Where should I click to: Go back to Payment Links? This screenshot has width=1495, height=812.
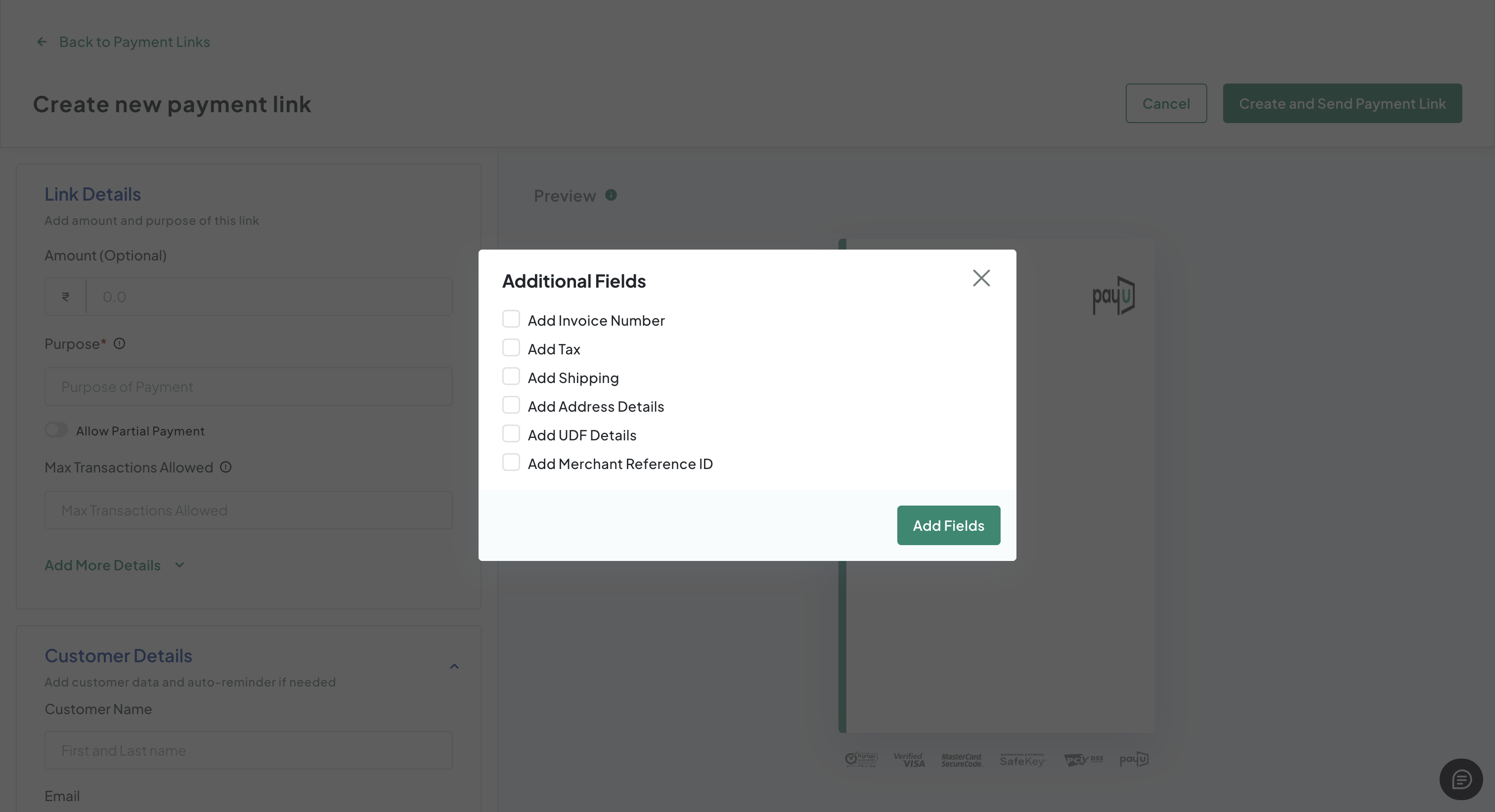[x=134, y=42]
